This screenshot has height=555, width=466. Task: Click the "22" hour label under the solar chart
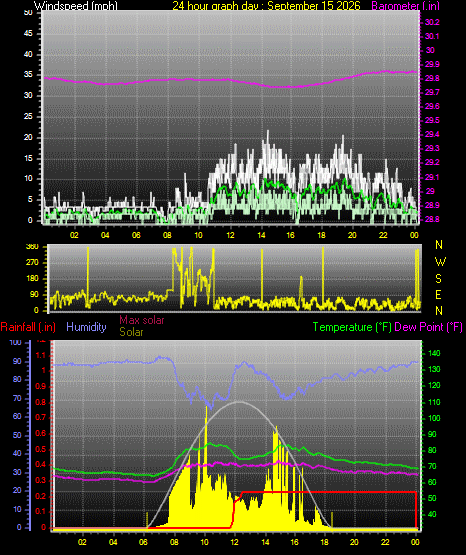[x=385, y=542]
